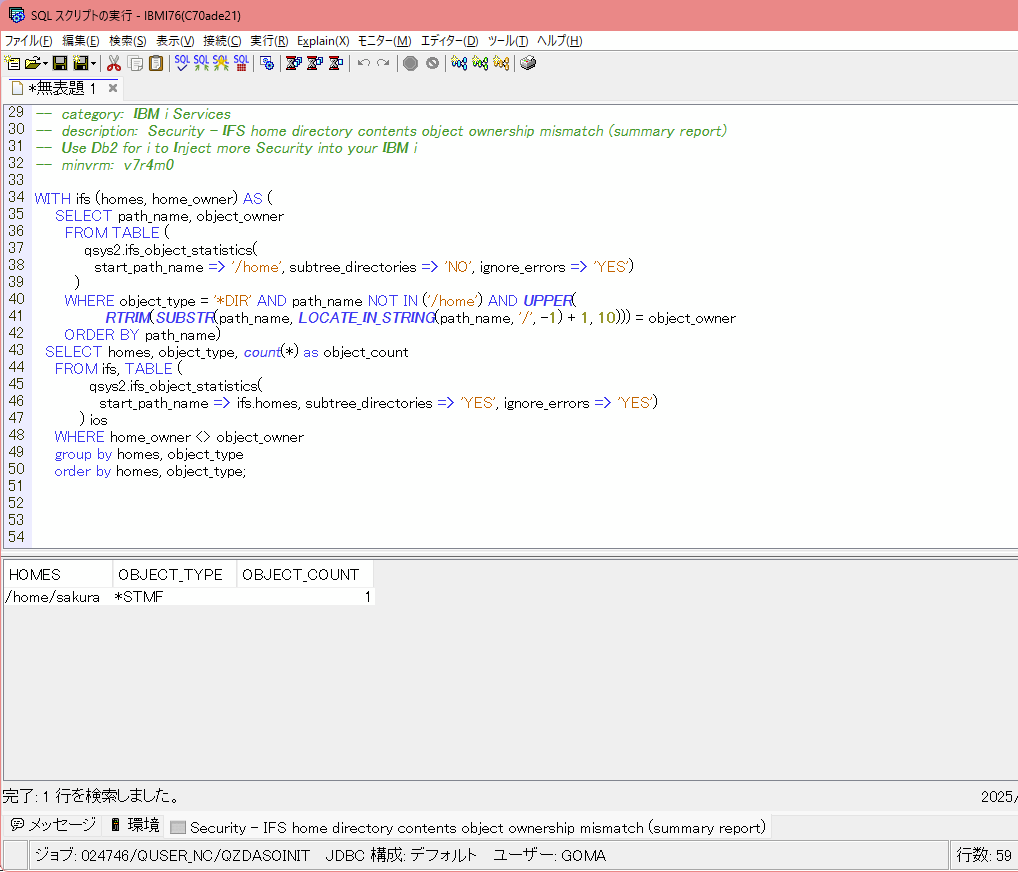Open the ツール(T) menu

508,41
